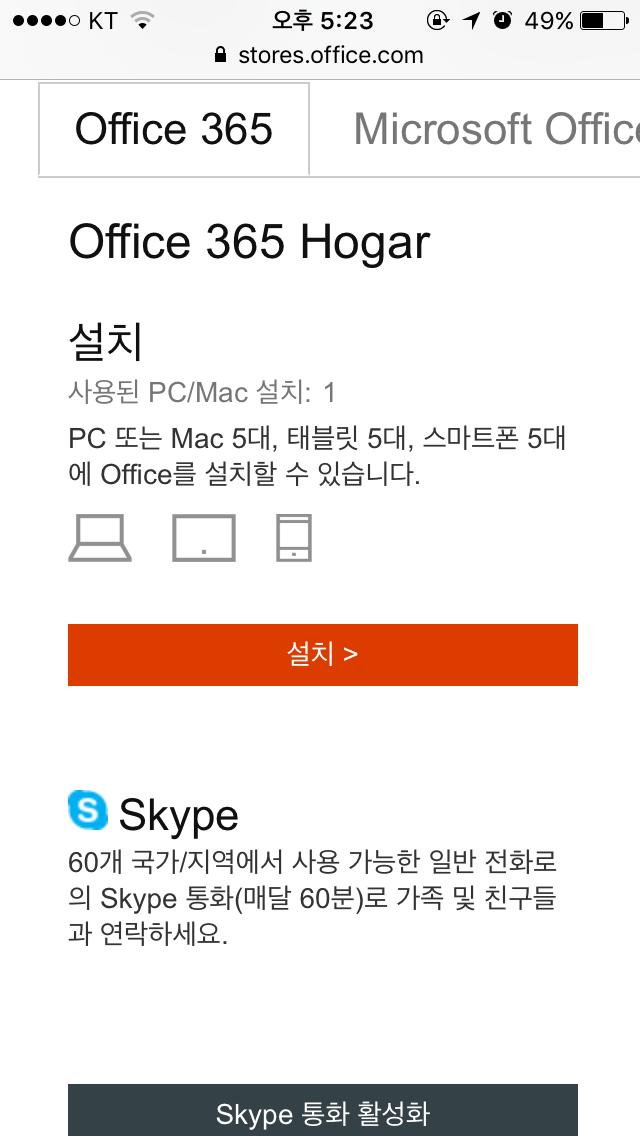Click the smartphone device icon

294,538
